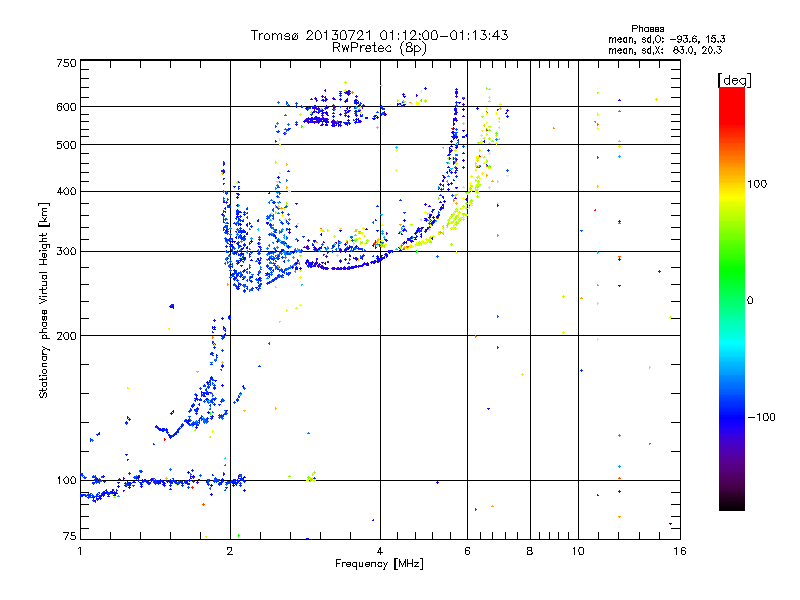Click the y-axis label 'Stationary phase Virtual Height [km]'

pyautogui.click(x=44, y=301)
